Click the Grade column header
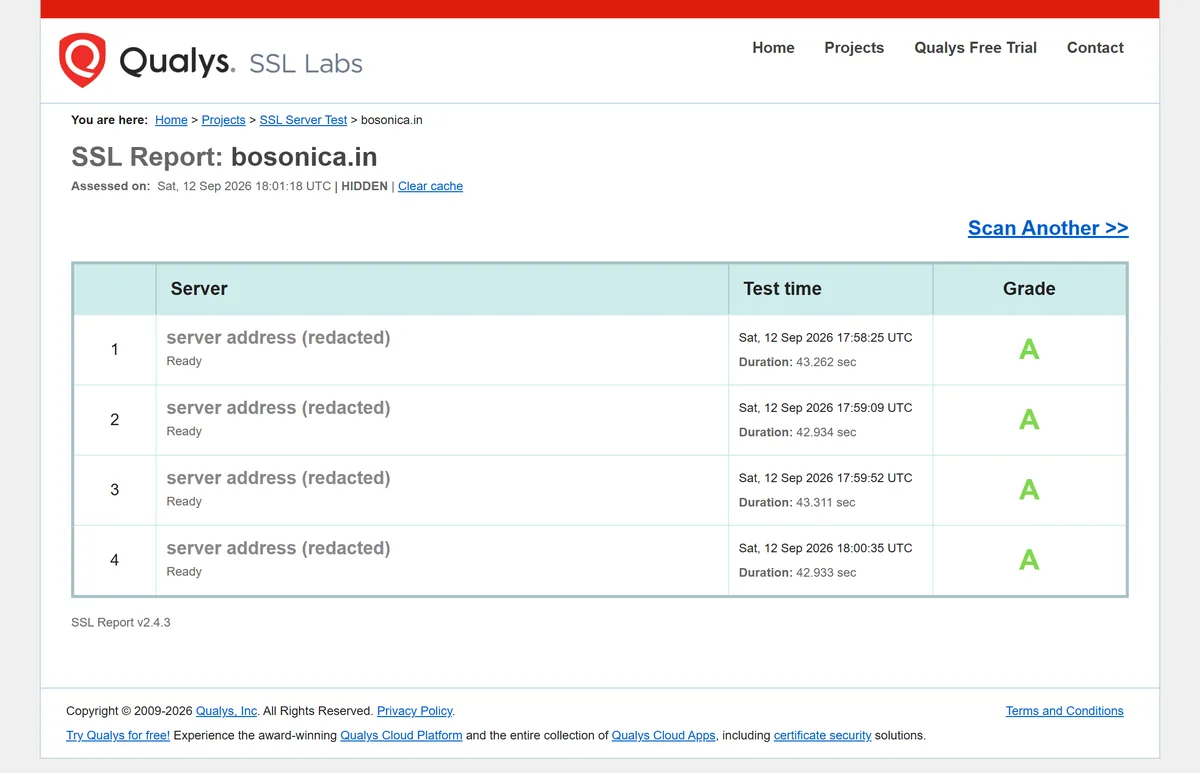Viewport: 1200px width, 773px height. [1029, 289]
